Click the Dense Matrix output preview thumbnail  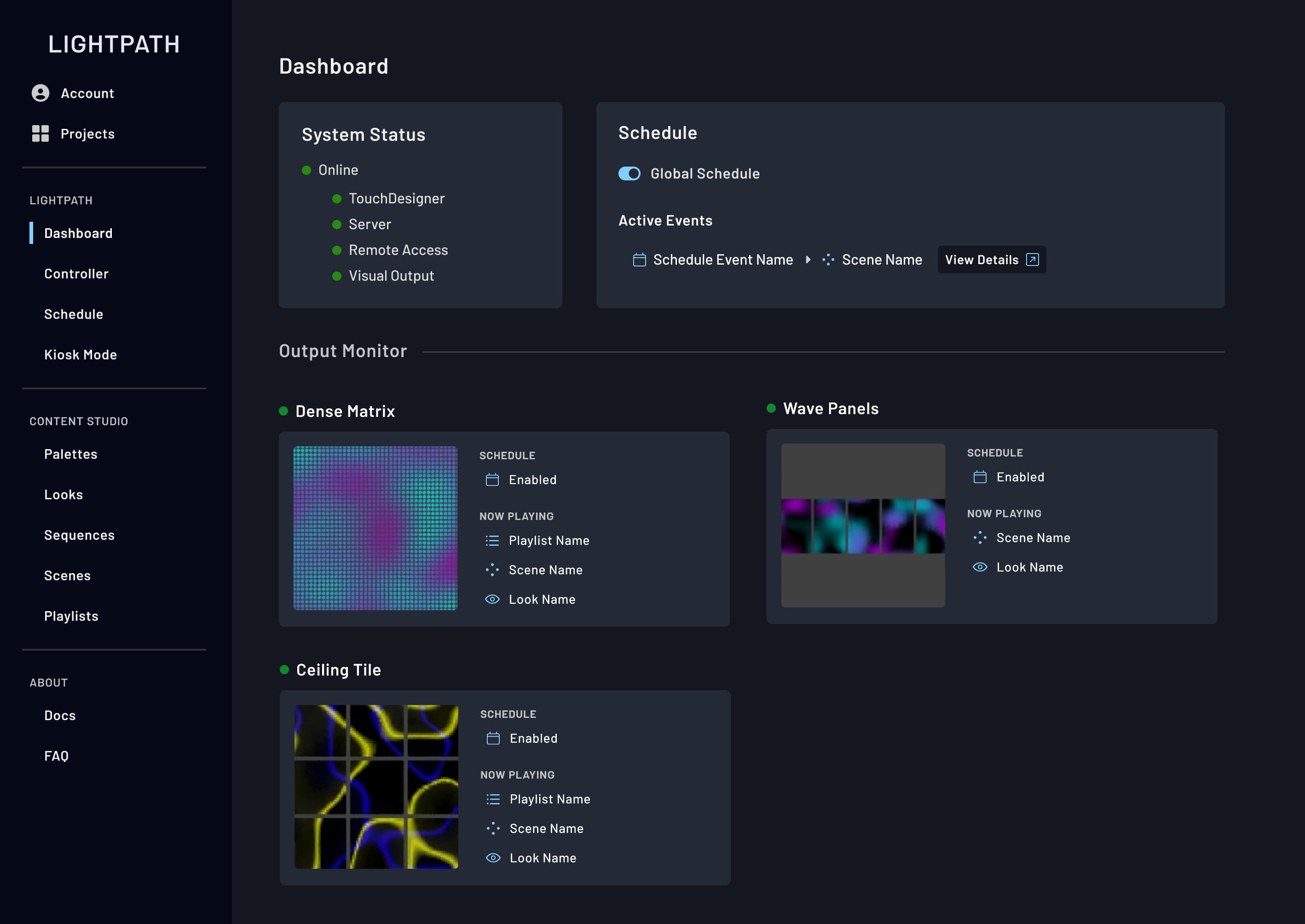[375, 528]
